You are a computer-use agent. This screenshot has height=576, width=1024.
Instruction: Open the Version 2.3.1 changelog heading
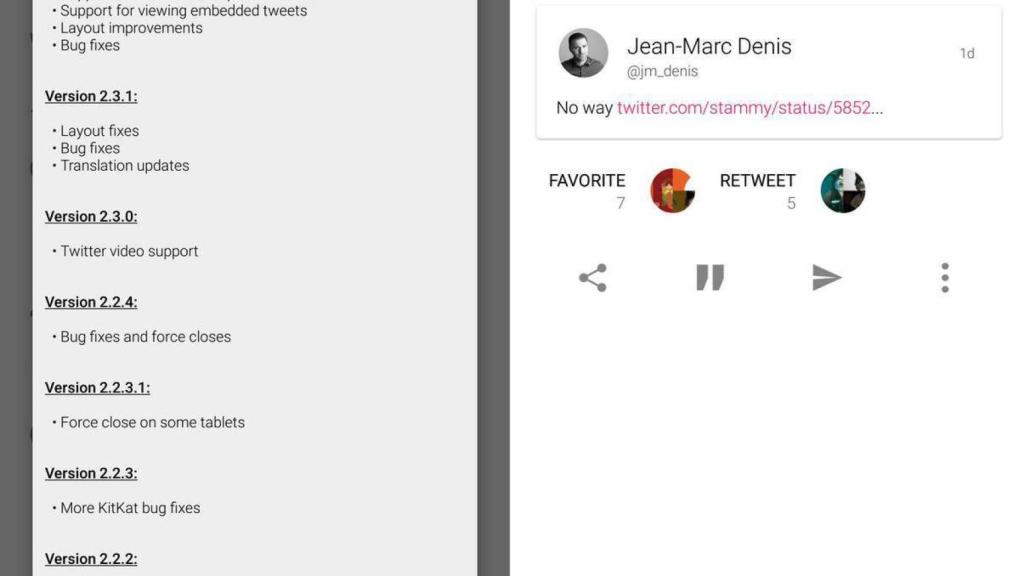(92, 95)
